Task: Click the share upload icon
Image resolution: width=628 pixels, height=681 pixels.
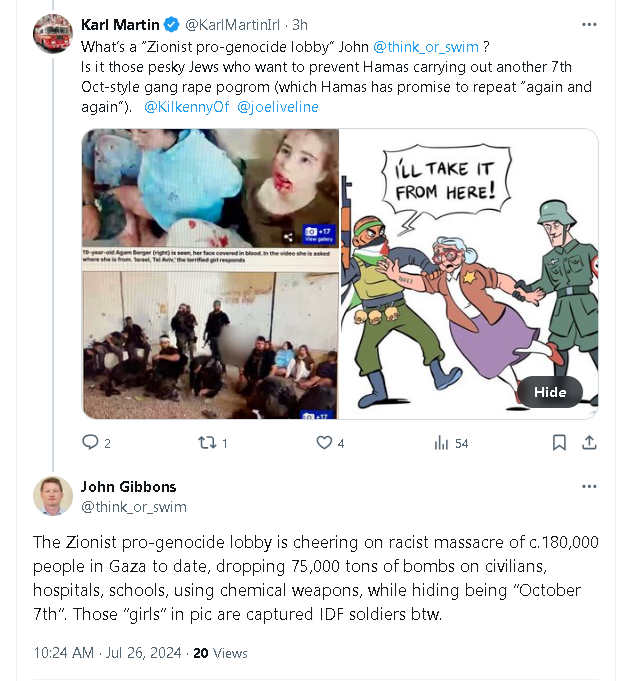Action: click(589, 442)
